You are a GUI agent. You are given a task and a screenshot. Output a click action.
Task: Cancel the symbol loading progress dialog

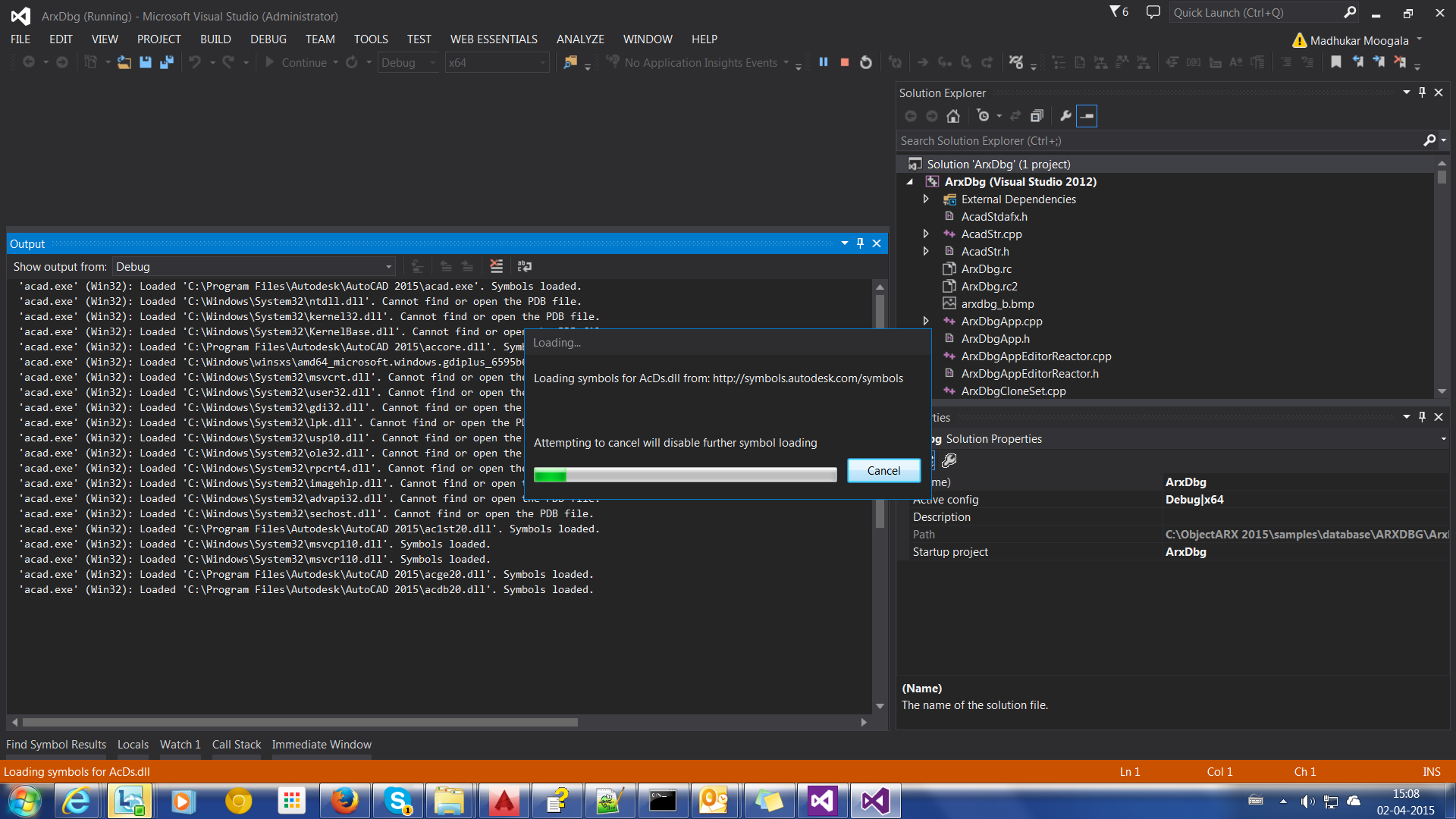(x=883, y=470)
